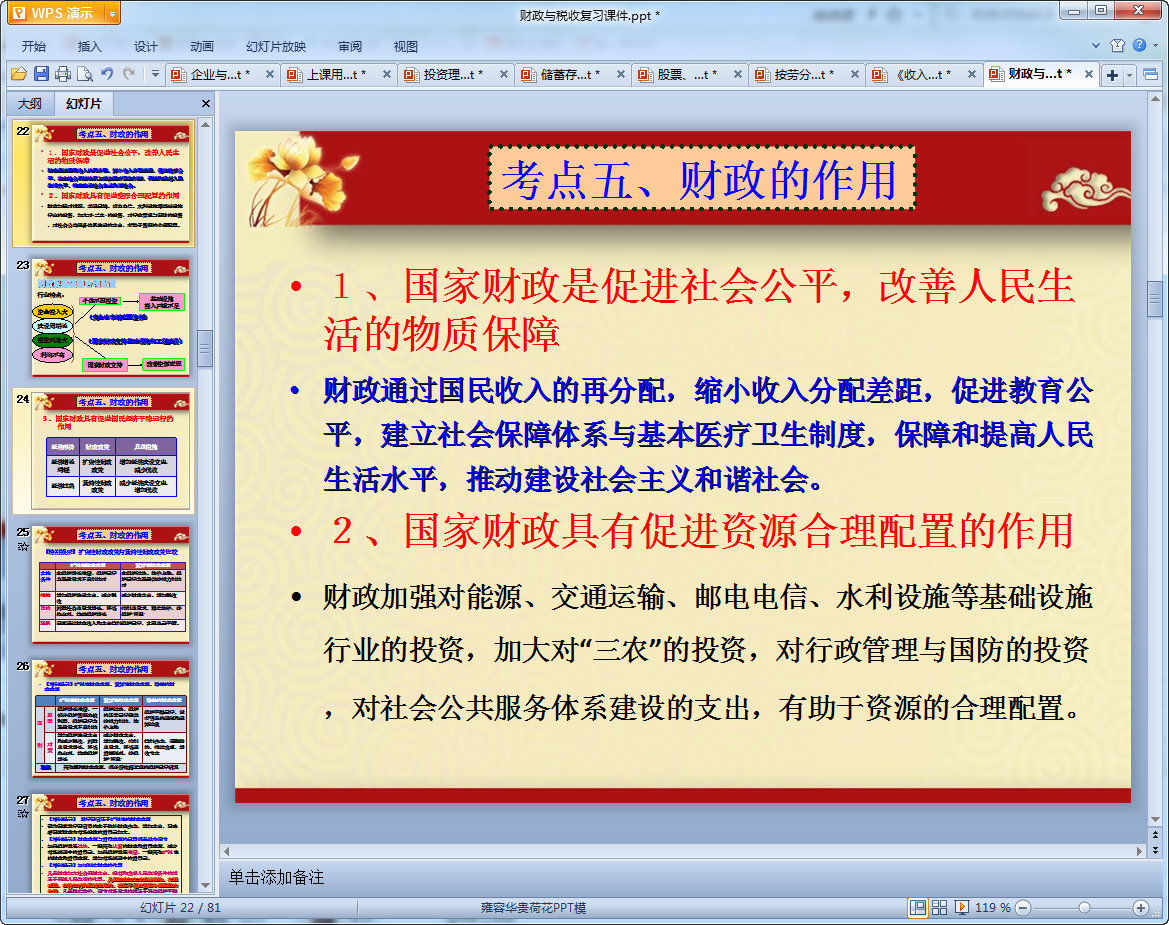Select slide 24 thumbnail
Viewport: 1169px width, 925px height.
111,451
